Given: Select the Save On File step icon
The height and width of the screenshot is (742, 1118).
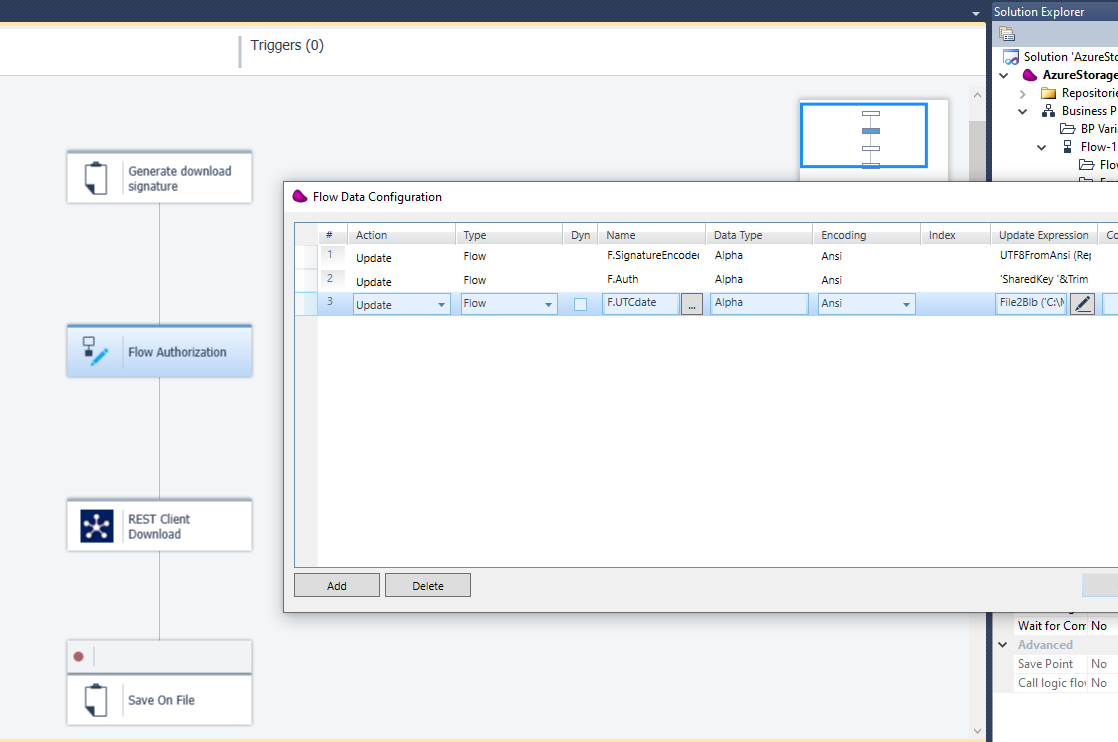Looking at the screenshot, I should tap(96, 700).
